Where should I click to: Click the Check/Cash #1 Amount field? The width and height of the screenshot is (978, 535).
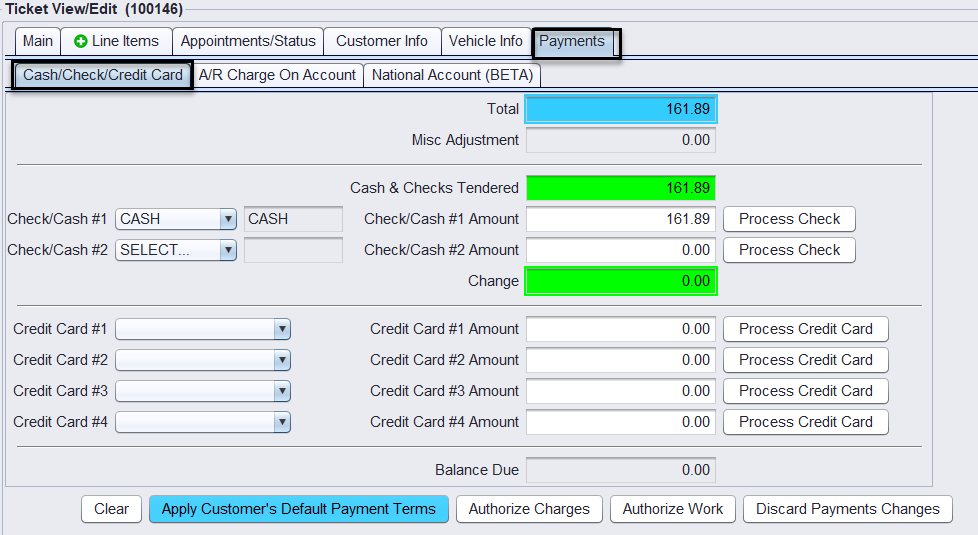(x=620, y=219)
